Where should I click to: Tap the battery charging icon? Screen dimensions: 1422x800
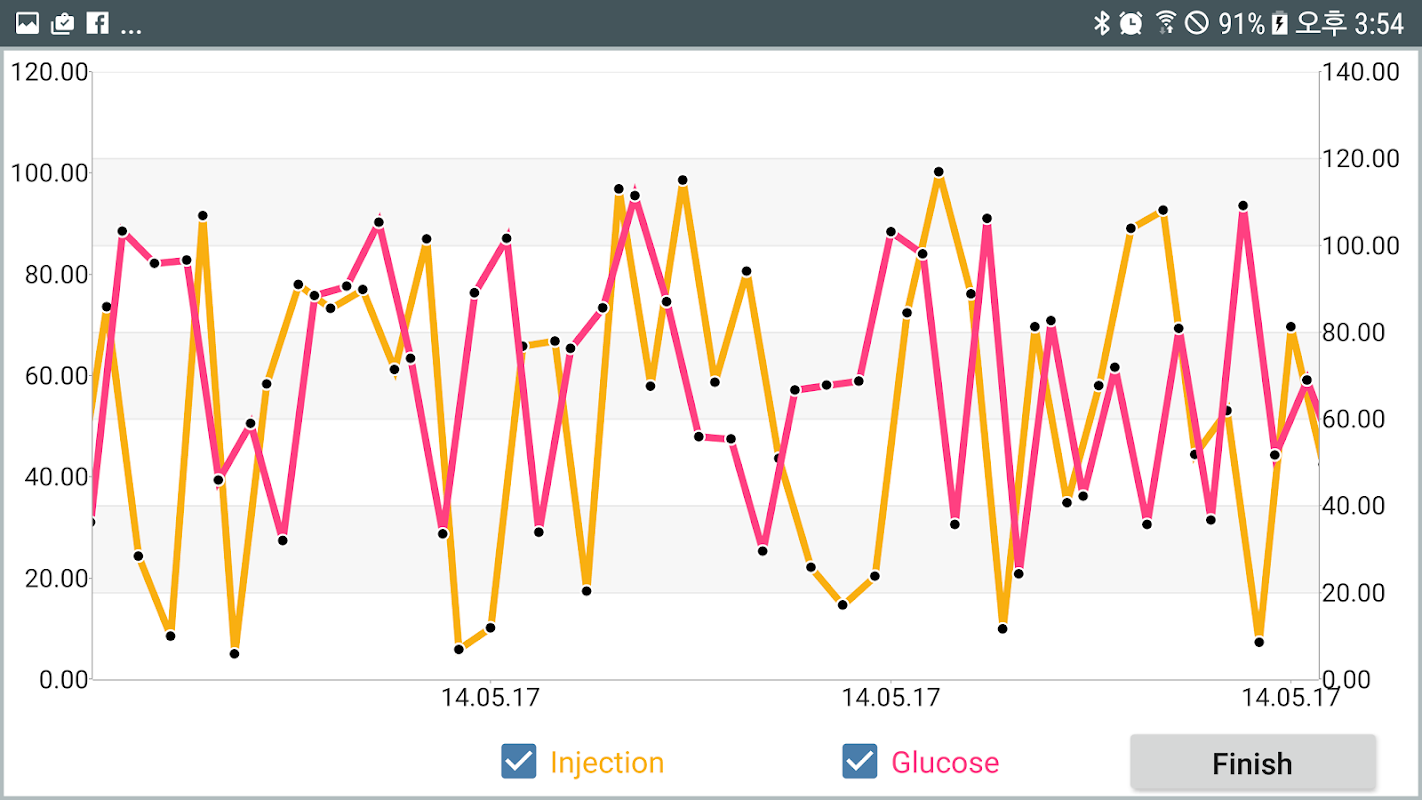tap(1279, 23)
